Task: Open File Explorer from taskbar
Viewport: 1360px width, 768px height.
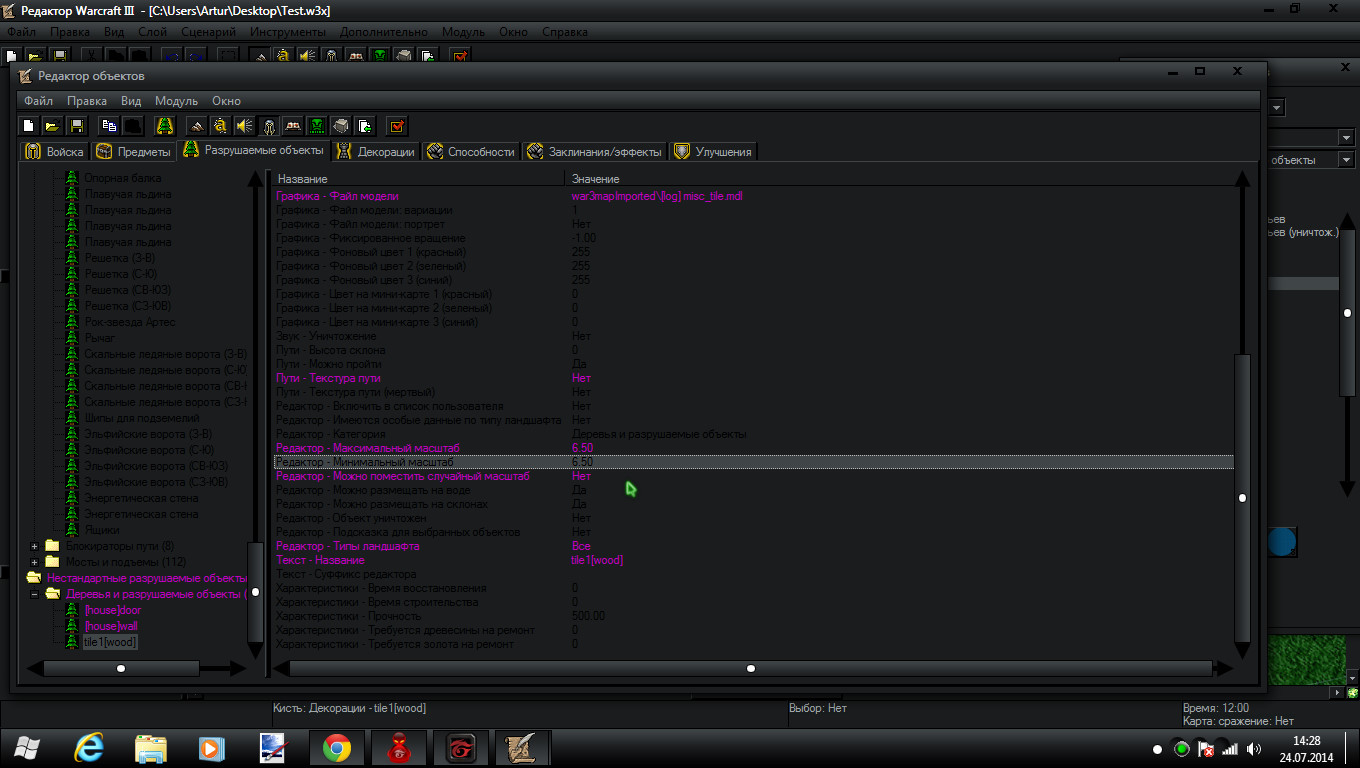Action: coord(152,748)
